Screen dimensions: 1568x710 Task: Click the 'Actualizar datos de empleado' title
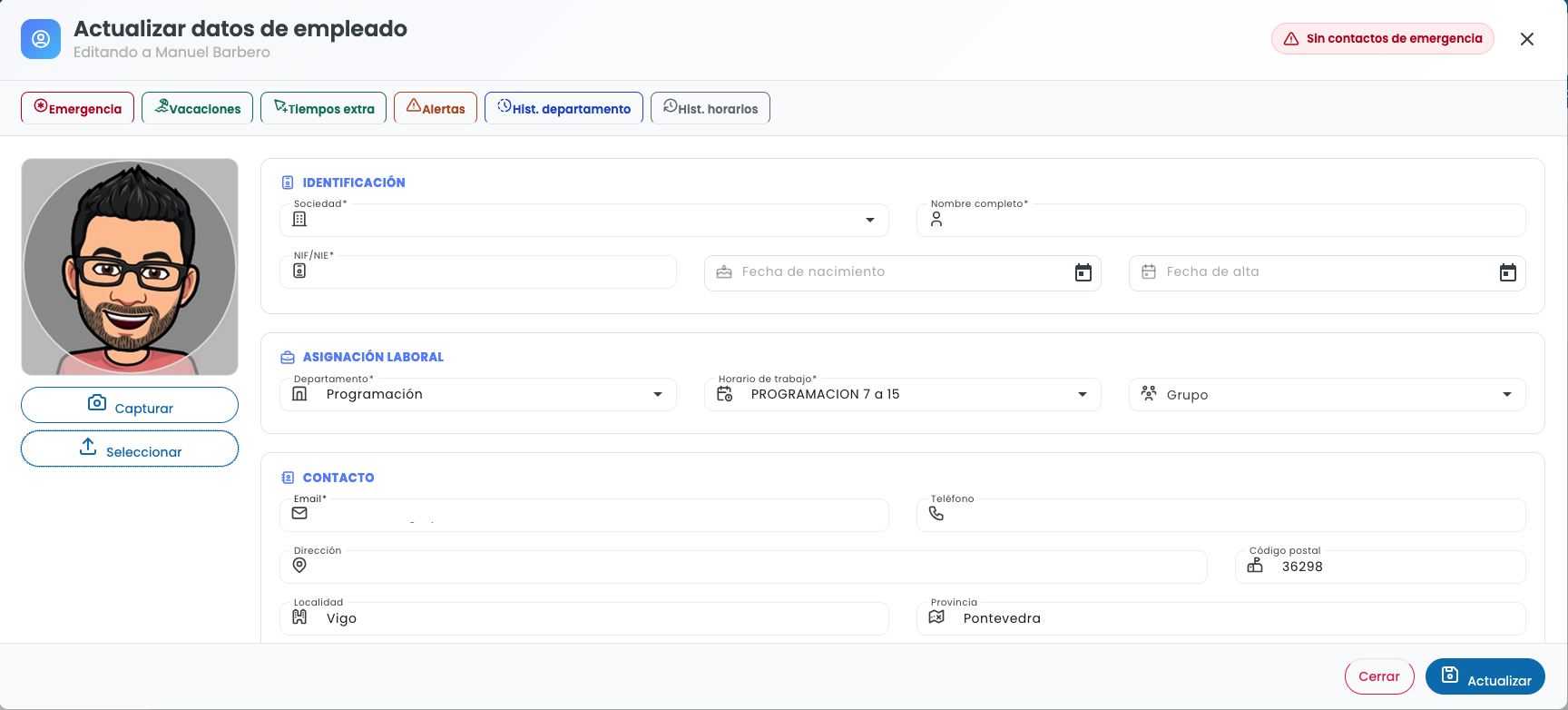pos(240,29)
